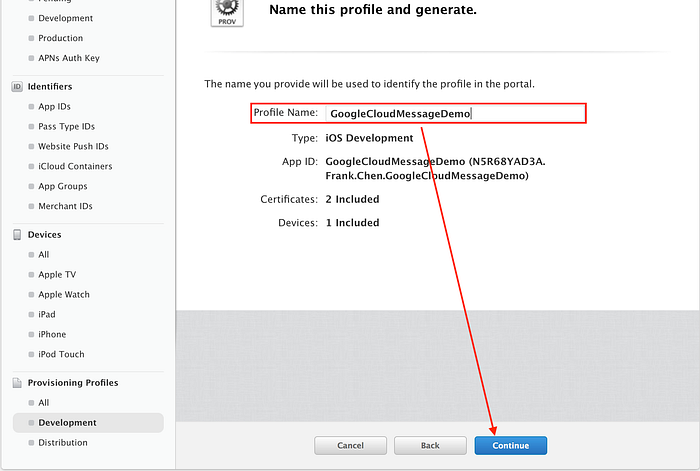Click the Cancel button
This screenshot has height=471, width=700.
coord(350,446)
